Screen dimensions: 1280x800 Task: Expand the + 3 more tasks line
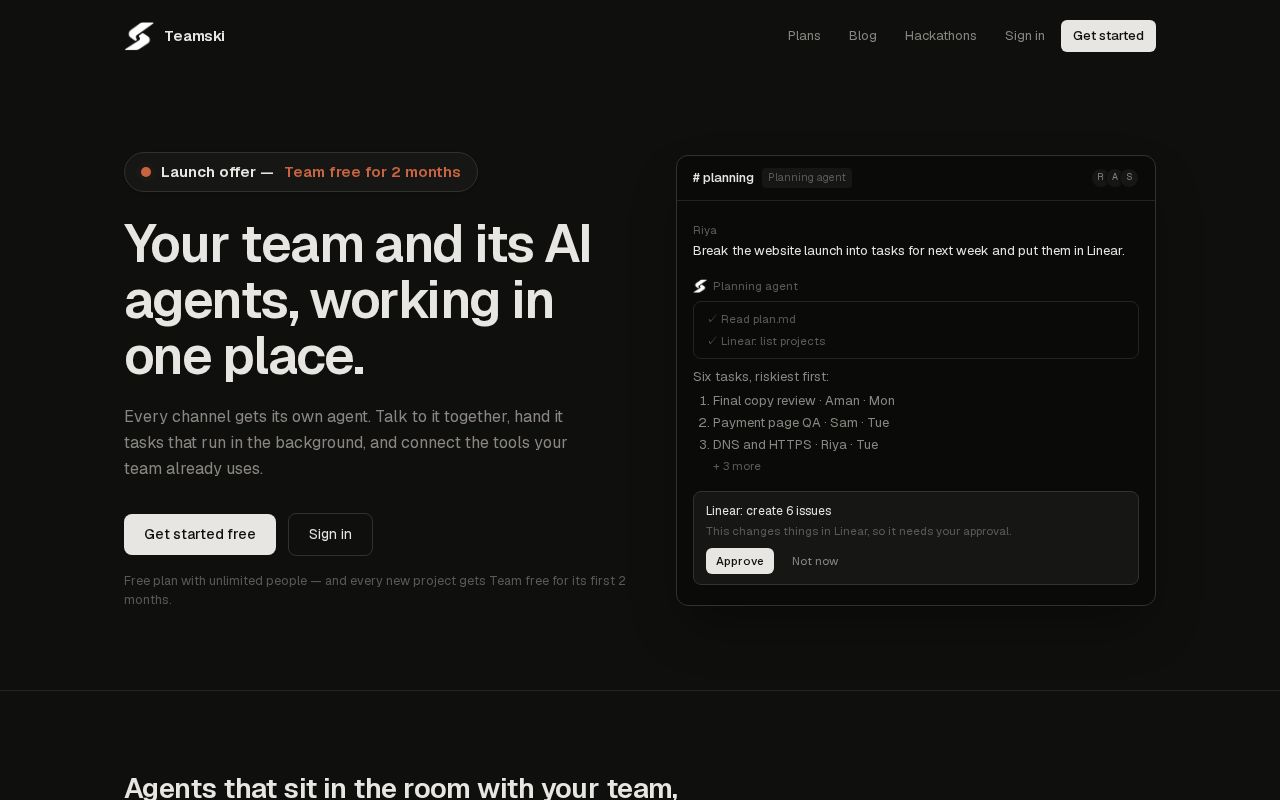(x=737, y=466)
